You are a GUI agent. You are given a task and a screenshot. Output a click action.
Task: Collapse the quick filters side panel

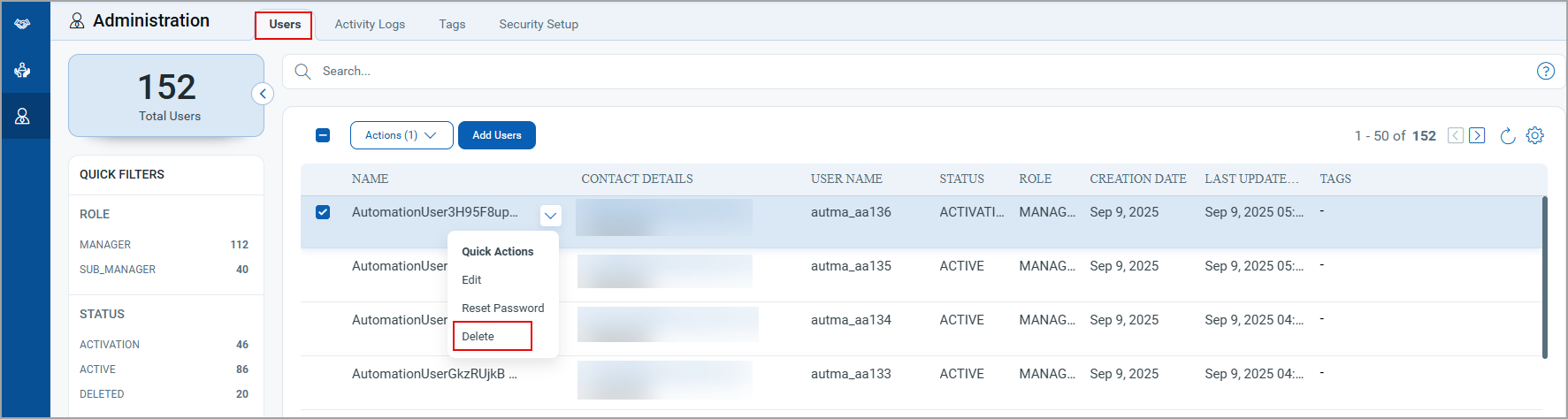coord(263,94)
